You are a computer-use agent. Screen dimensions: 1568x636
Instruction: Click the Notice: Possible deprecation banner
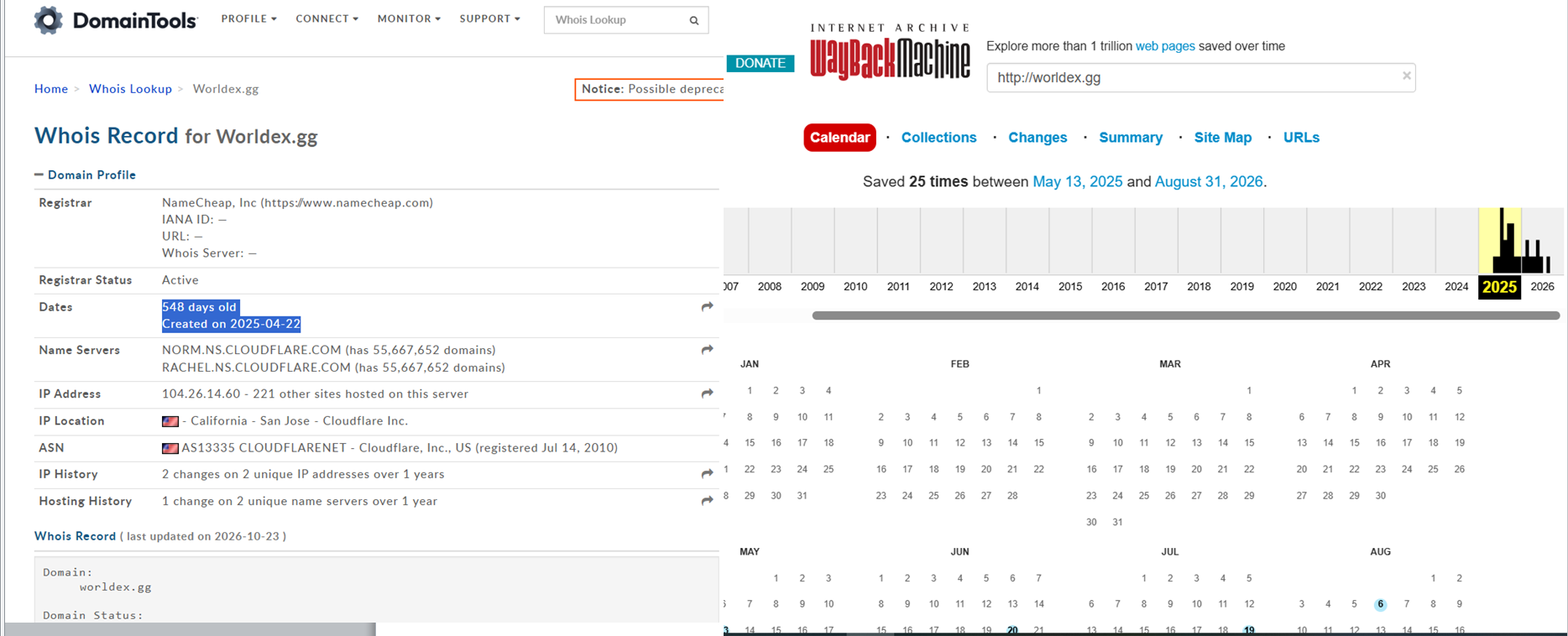[649, 89]
